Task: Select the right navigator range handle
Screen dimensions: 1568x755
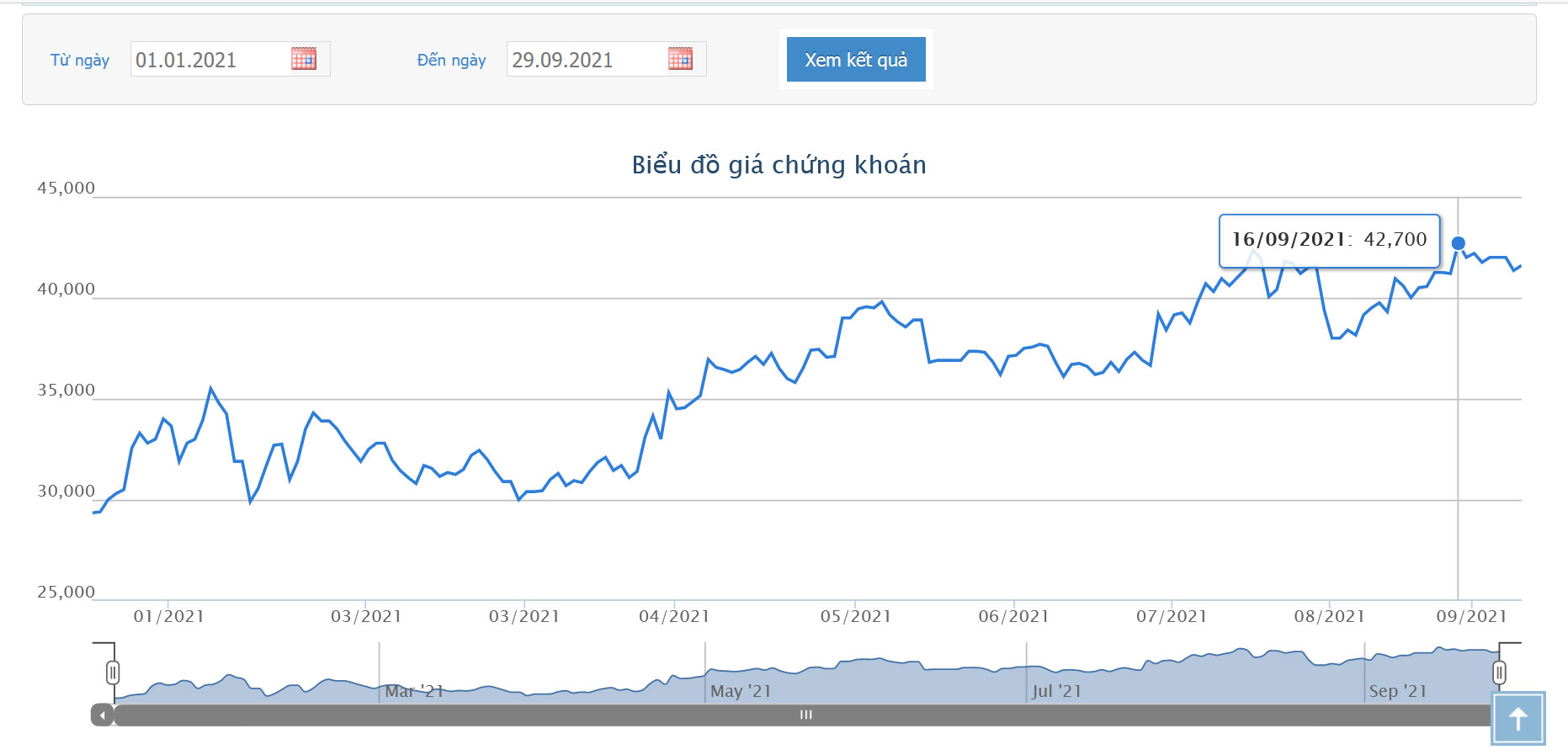Action: pyautogui.click(x=1499, y=672)
